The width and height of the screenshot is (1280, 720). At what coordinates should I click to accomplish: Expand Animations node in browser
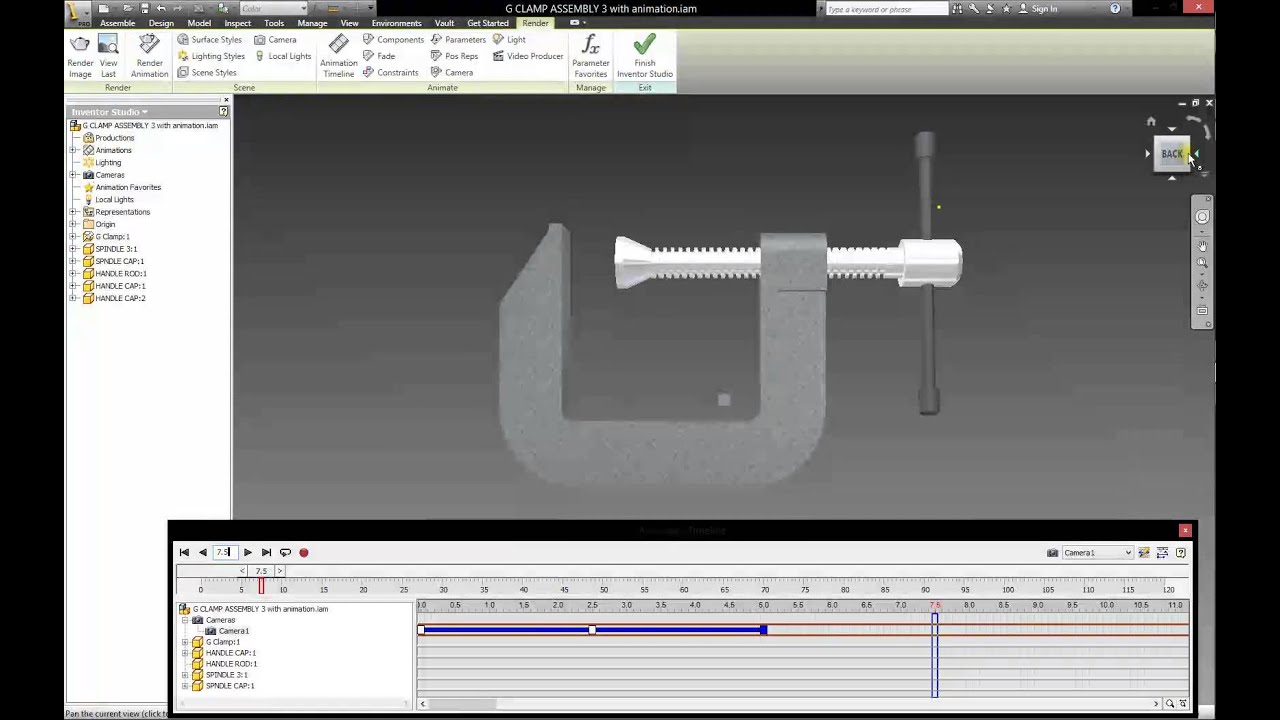point(74,150)
